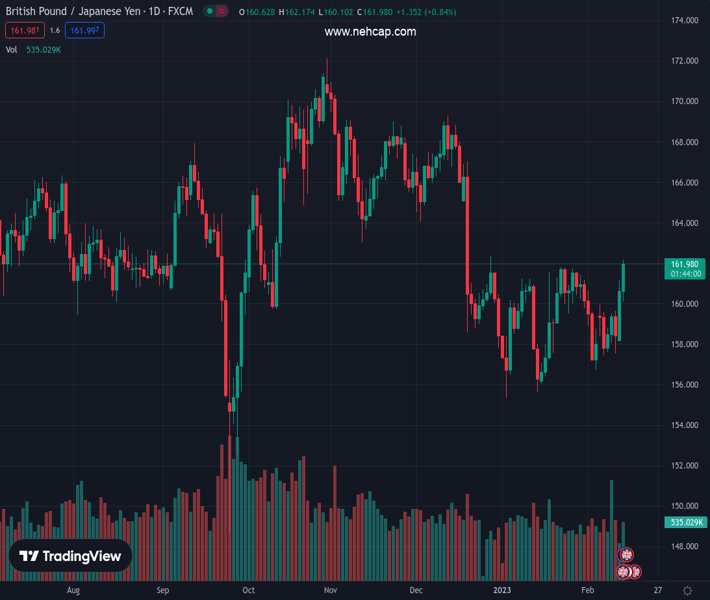The height and width of the screenshot is (600, 710).
Task: Click the Aug label on time axis
Action: pos(72,590)
